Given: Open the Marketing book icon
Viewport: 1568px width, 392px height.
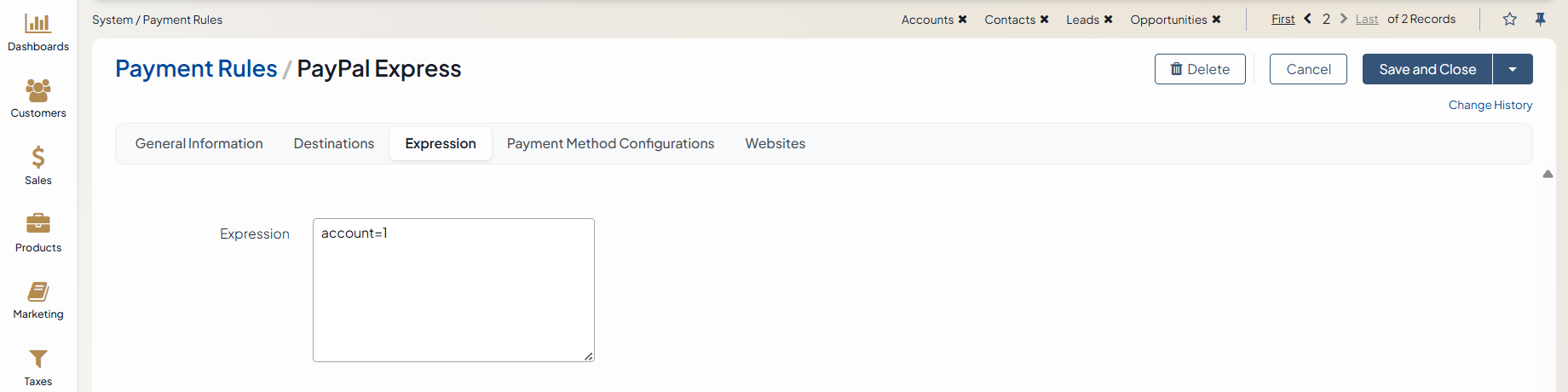Looking at the screenshot, I should tap(37, 291).
